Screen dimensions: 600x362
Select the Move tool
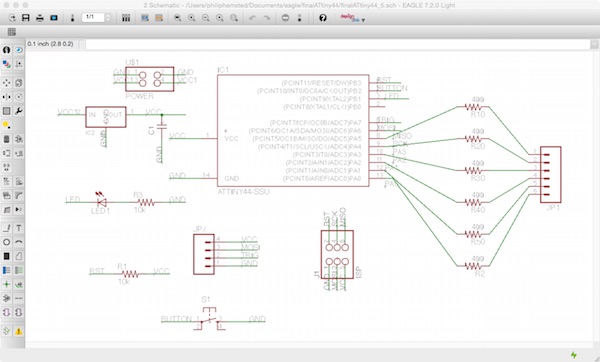click(7, 83)
